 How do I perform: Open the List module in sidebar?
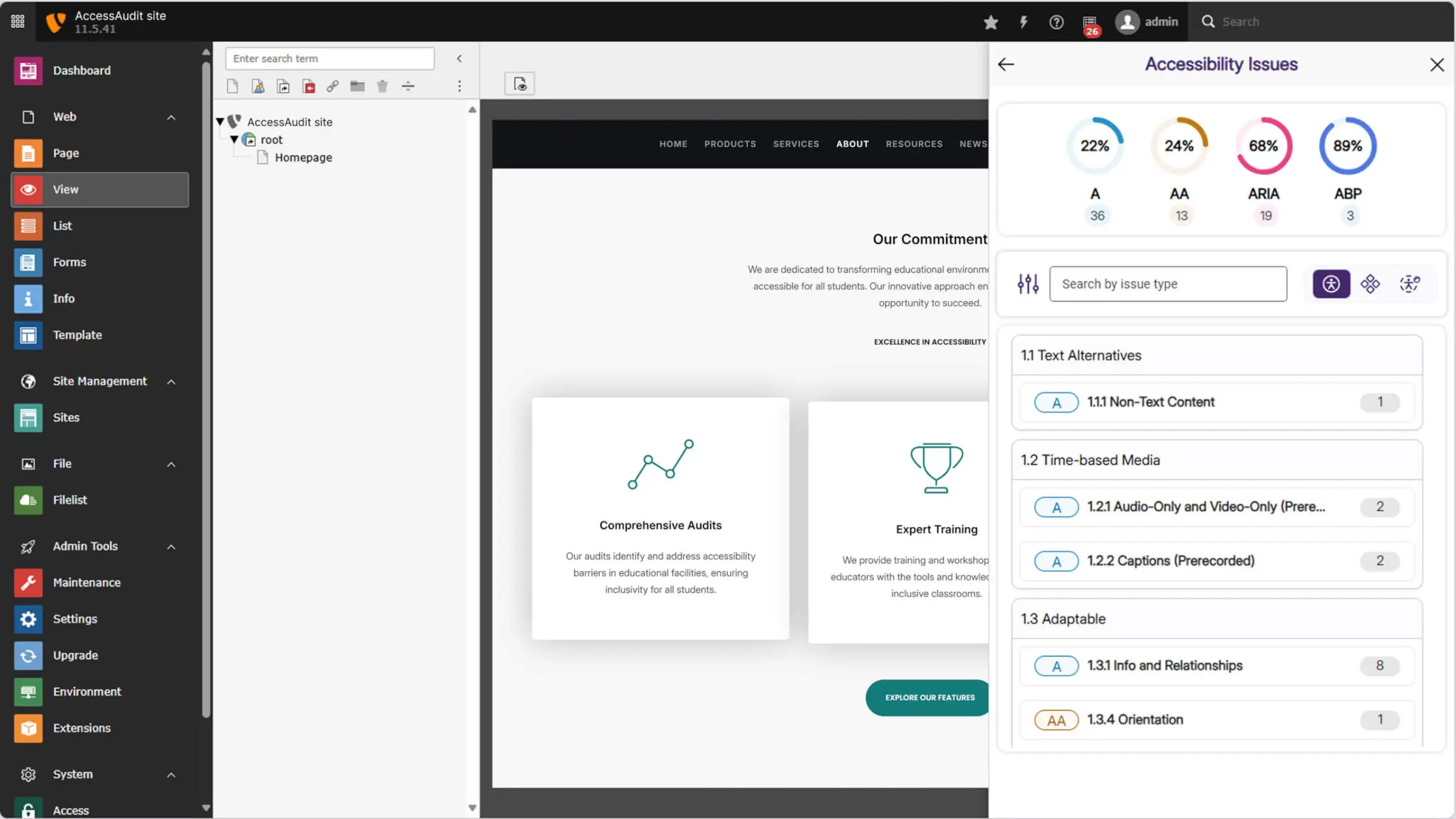[x=62, y=226]
